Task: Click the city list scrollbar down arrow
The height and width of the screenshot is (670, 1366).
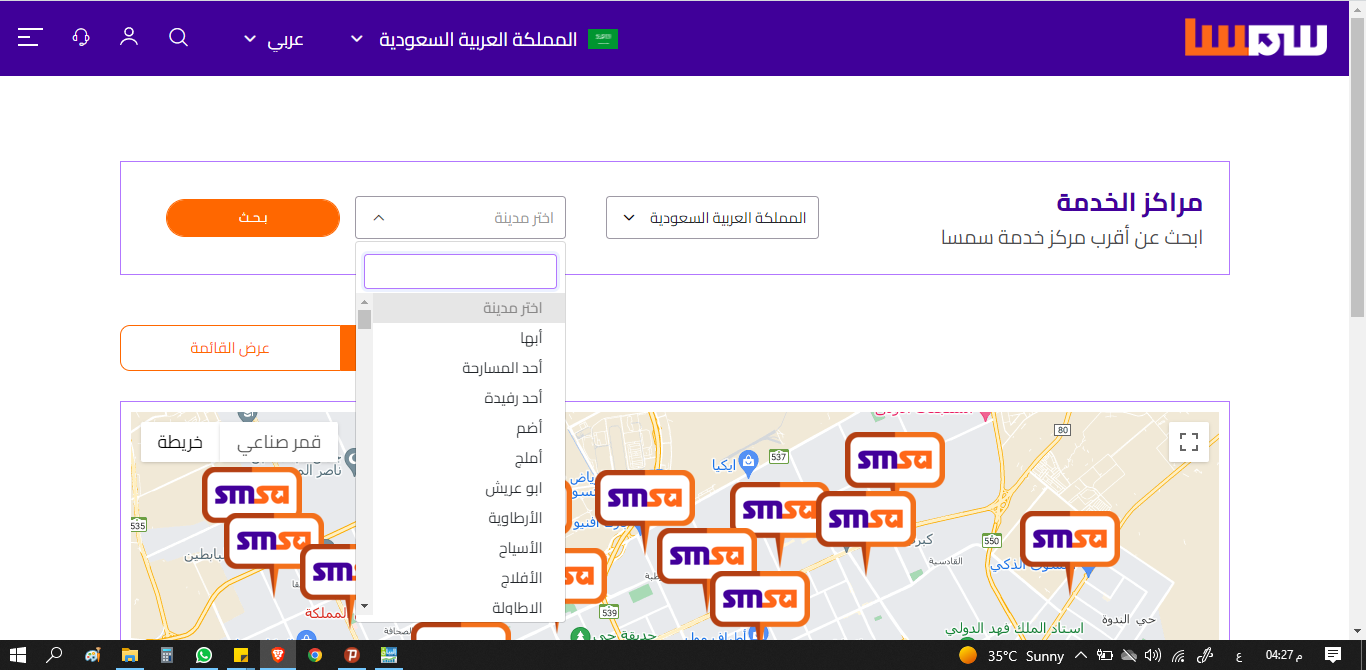Action: [364, 605]
